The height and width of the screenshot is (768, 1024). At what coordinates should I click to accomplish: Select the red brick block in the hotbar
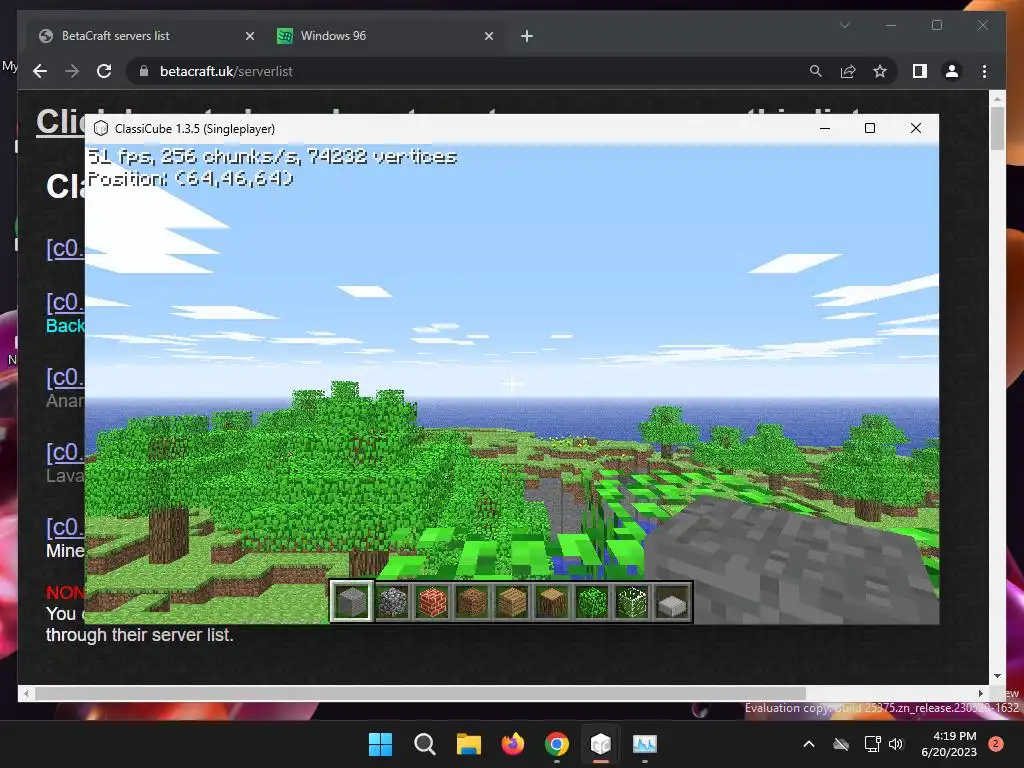click(432, 601)
